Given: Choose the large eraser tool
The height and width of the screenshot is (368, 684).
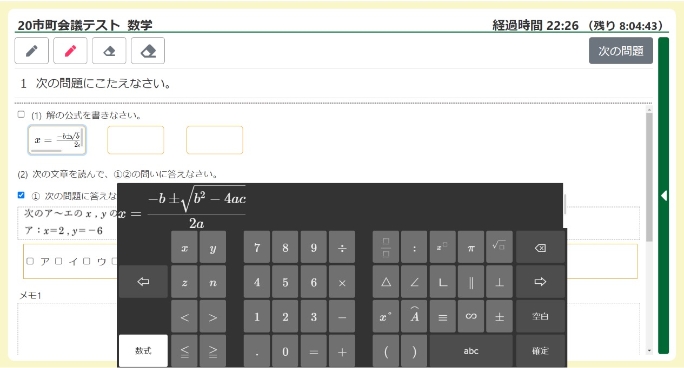Looking at the screenshot, I should point(148,51).
